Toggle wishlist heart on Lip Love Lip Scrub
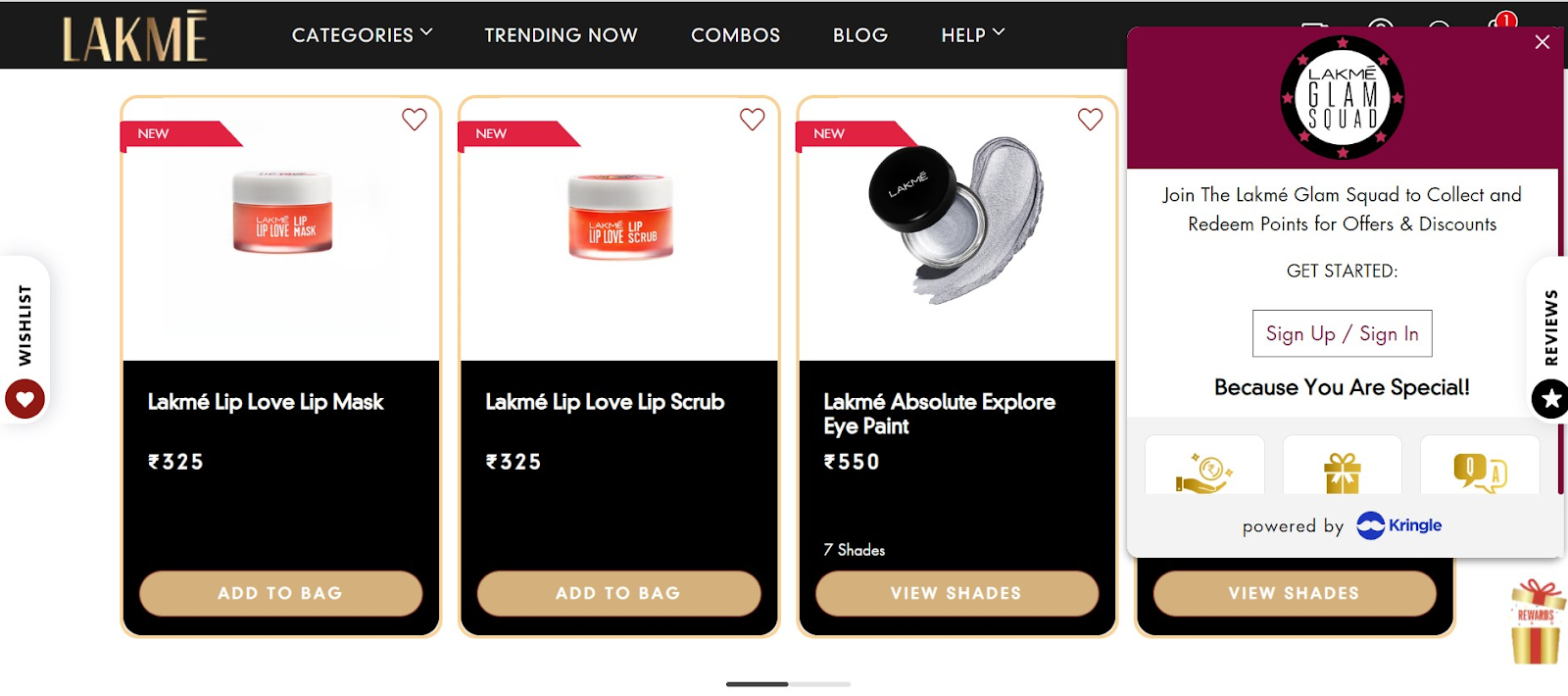1568x696 pixels. (x=752, y=120)
